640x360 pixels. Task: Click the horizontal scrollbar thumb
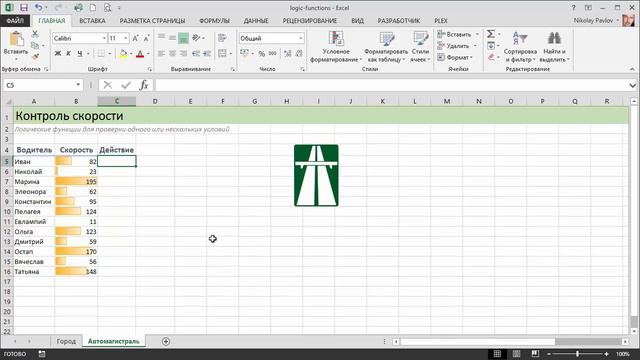(477, 341)
